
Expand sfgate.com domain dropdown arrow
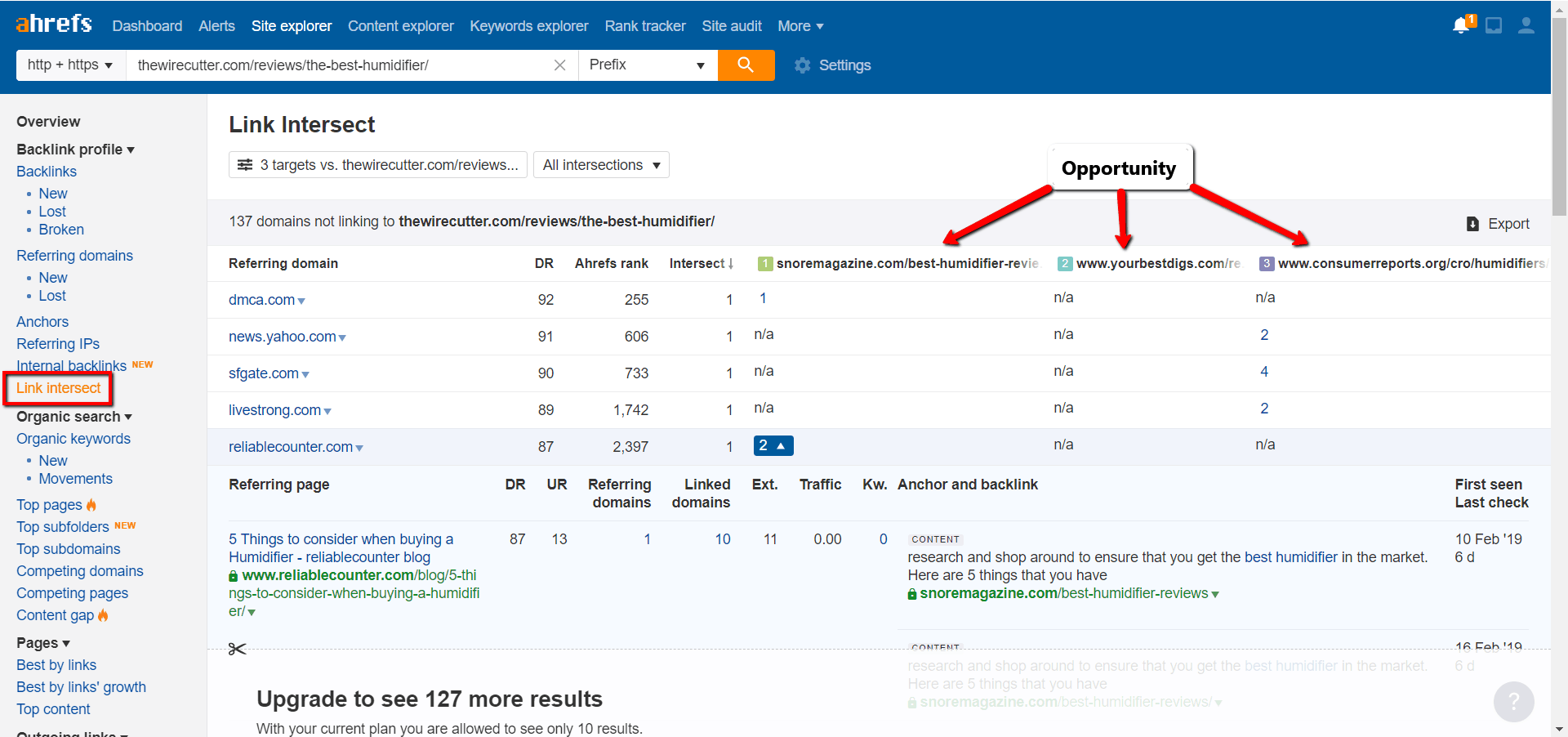[305, 375]
